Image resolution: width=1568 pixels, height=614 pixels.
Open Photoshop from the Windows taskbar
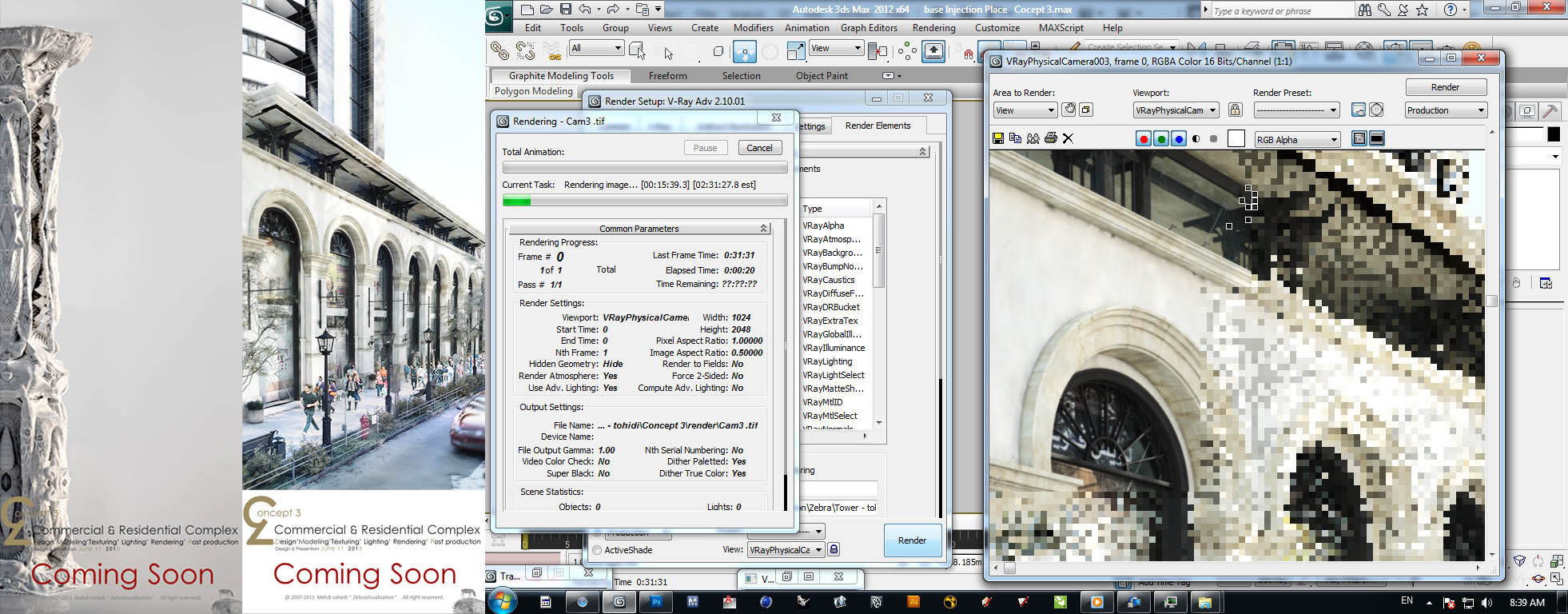(x=656, y=602)
